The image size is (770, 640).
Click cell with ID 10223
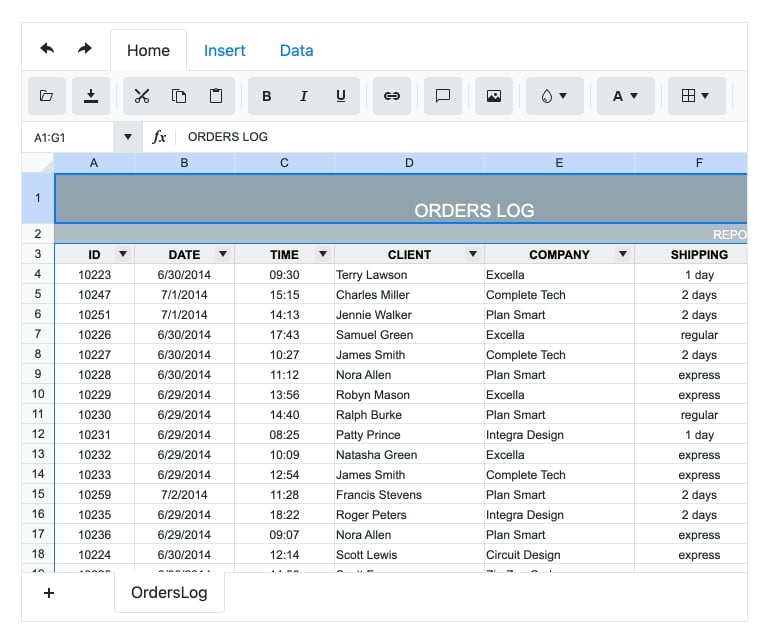click(x=94, y=275)
